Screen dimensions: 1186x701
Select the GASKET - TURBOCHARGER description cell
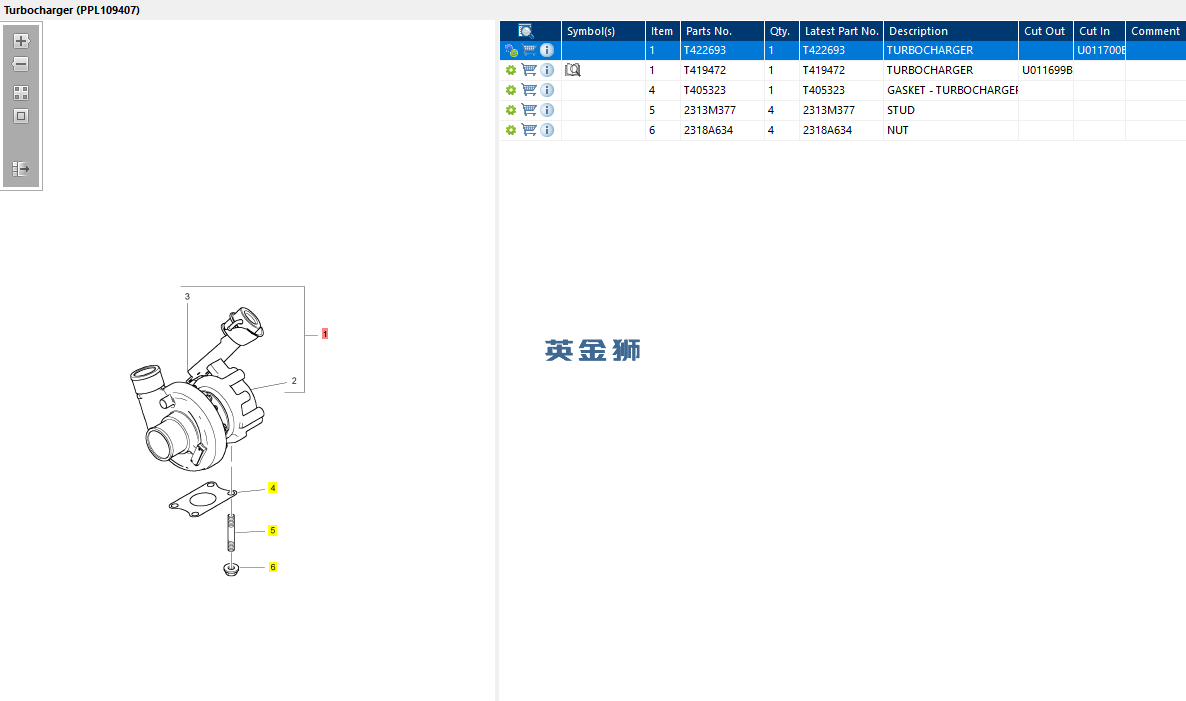pyautogui.click(x=951, y=90)
